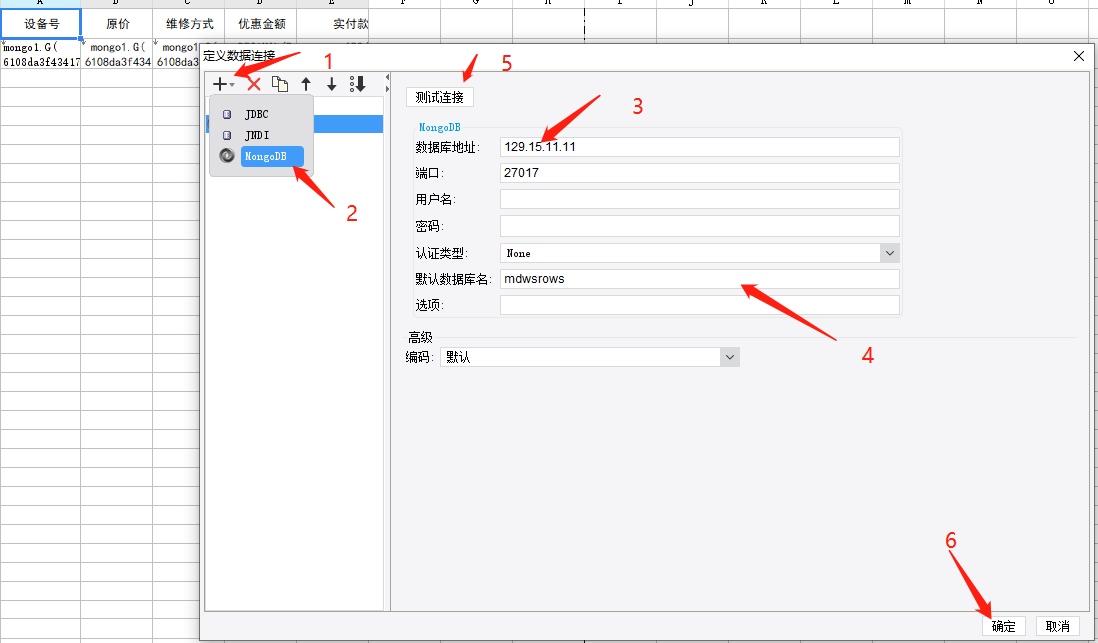This screenshot has width=1098, height=643.
Task: Click the mongo1.G cell under 原价
Action: 117,55
